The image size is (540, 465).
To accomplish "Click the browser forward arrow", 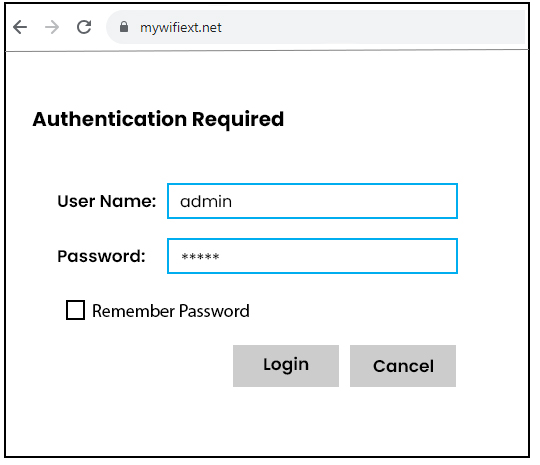I will pyautogui.click(x=52, y=27).
